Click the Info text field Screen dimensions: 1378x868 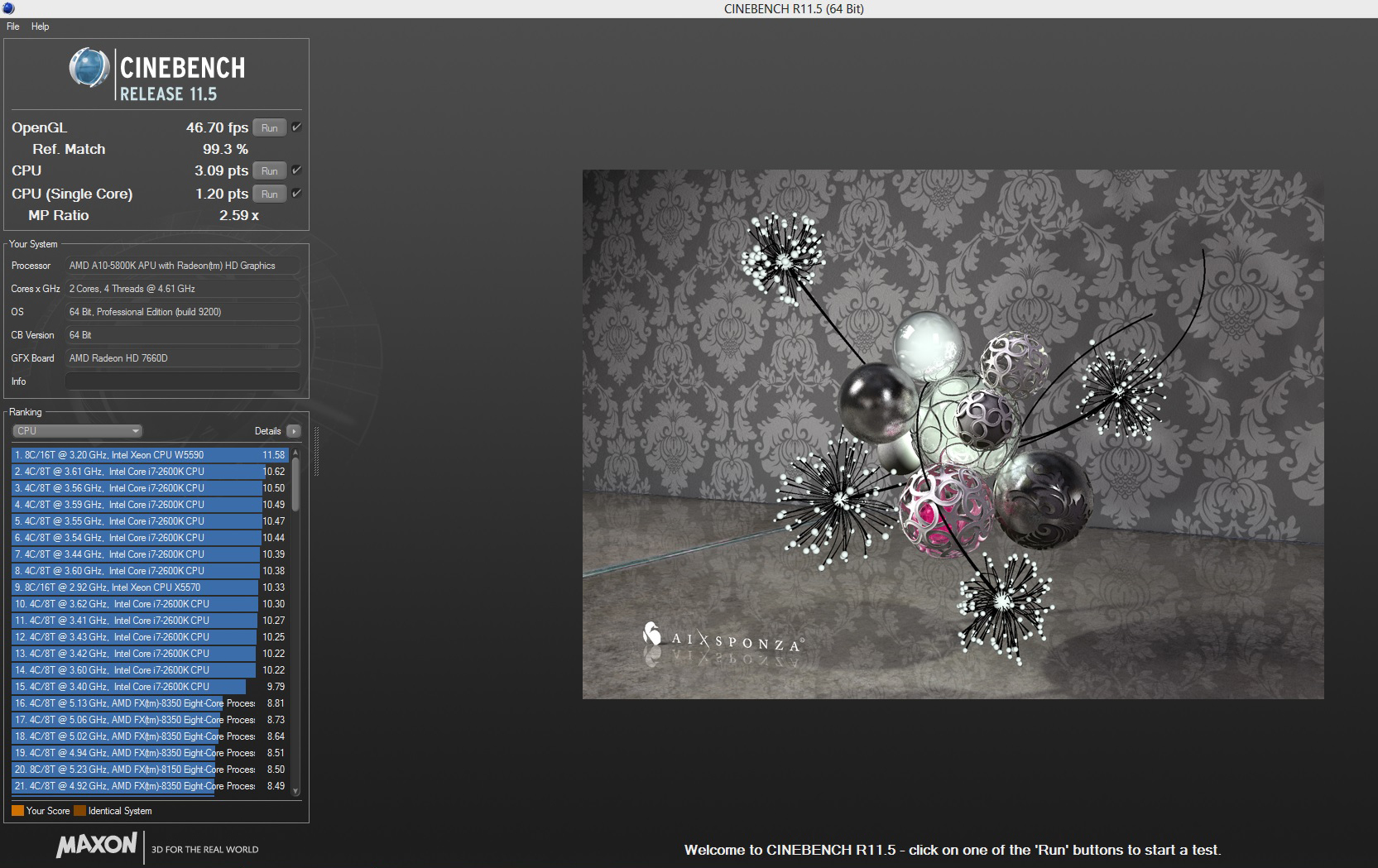pos(182,381)
